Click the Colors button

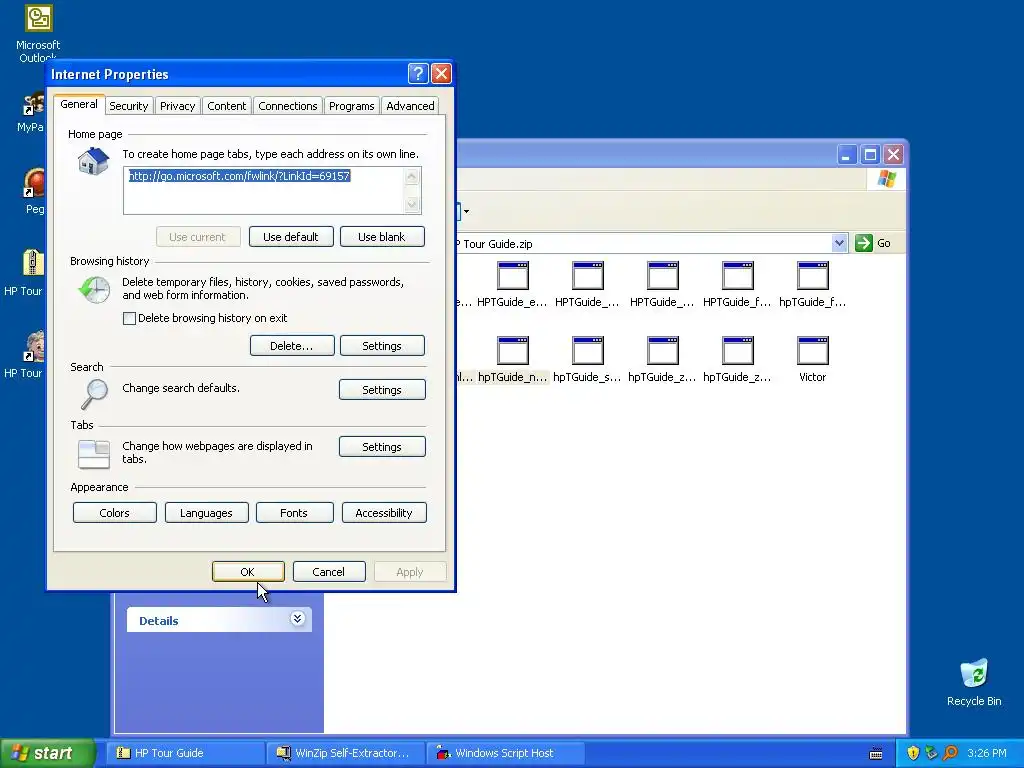point(115,513)
